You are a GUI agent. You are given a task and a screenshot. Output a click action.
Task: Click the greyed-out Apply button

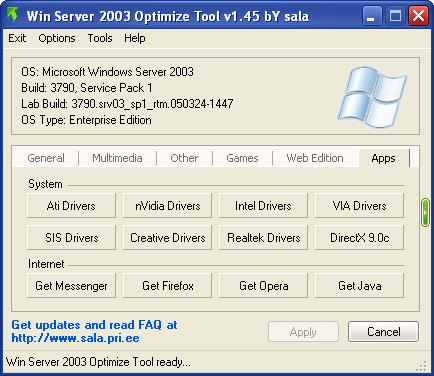pyautogui.click(x=303, y=332)
